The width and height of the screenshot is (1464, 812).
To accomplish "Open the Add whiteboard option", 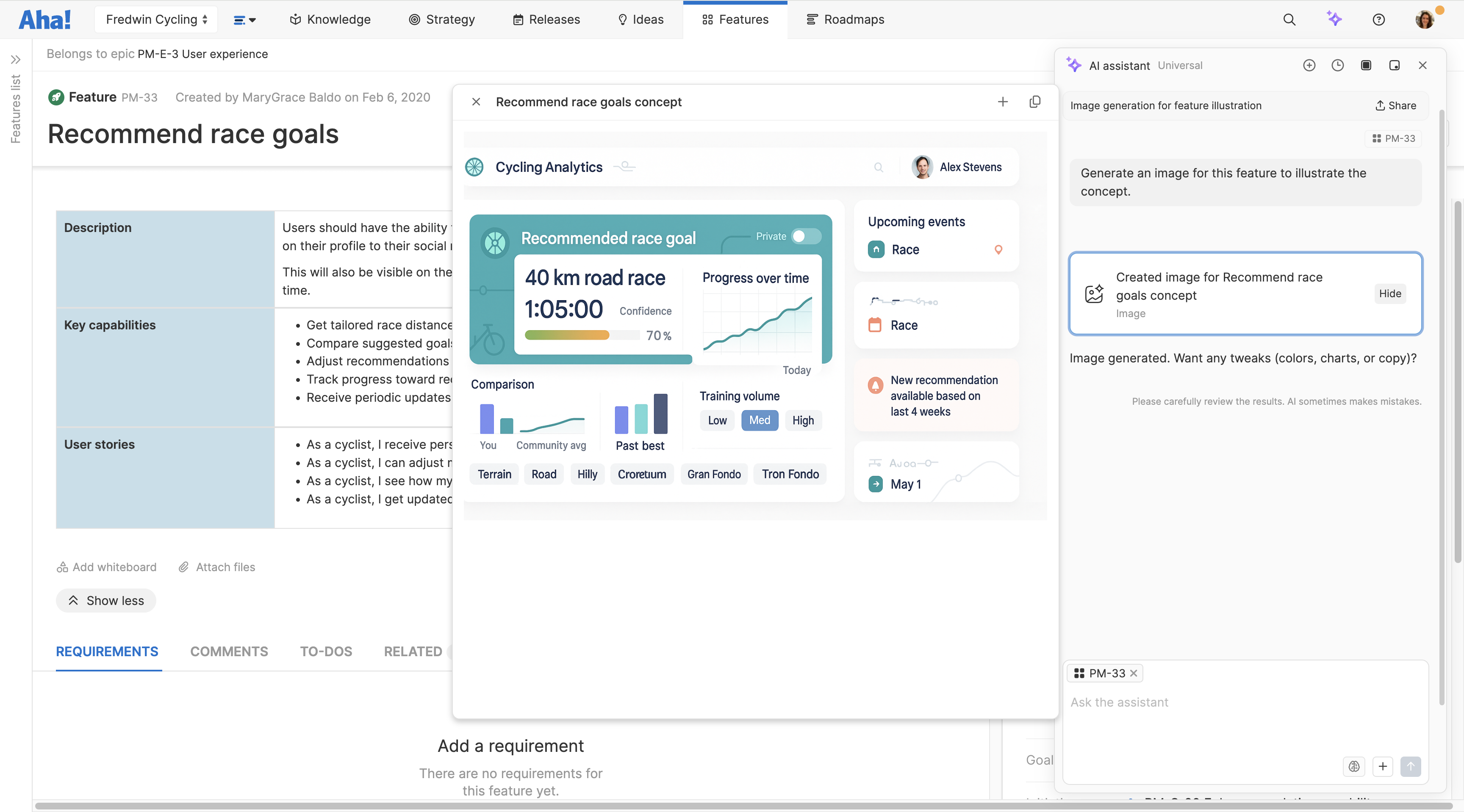I will [106, 567].
